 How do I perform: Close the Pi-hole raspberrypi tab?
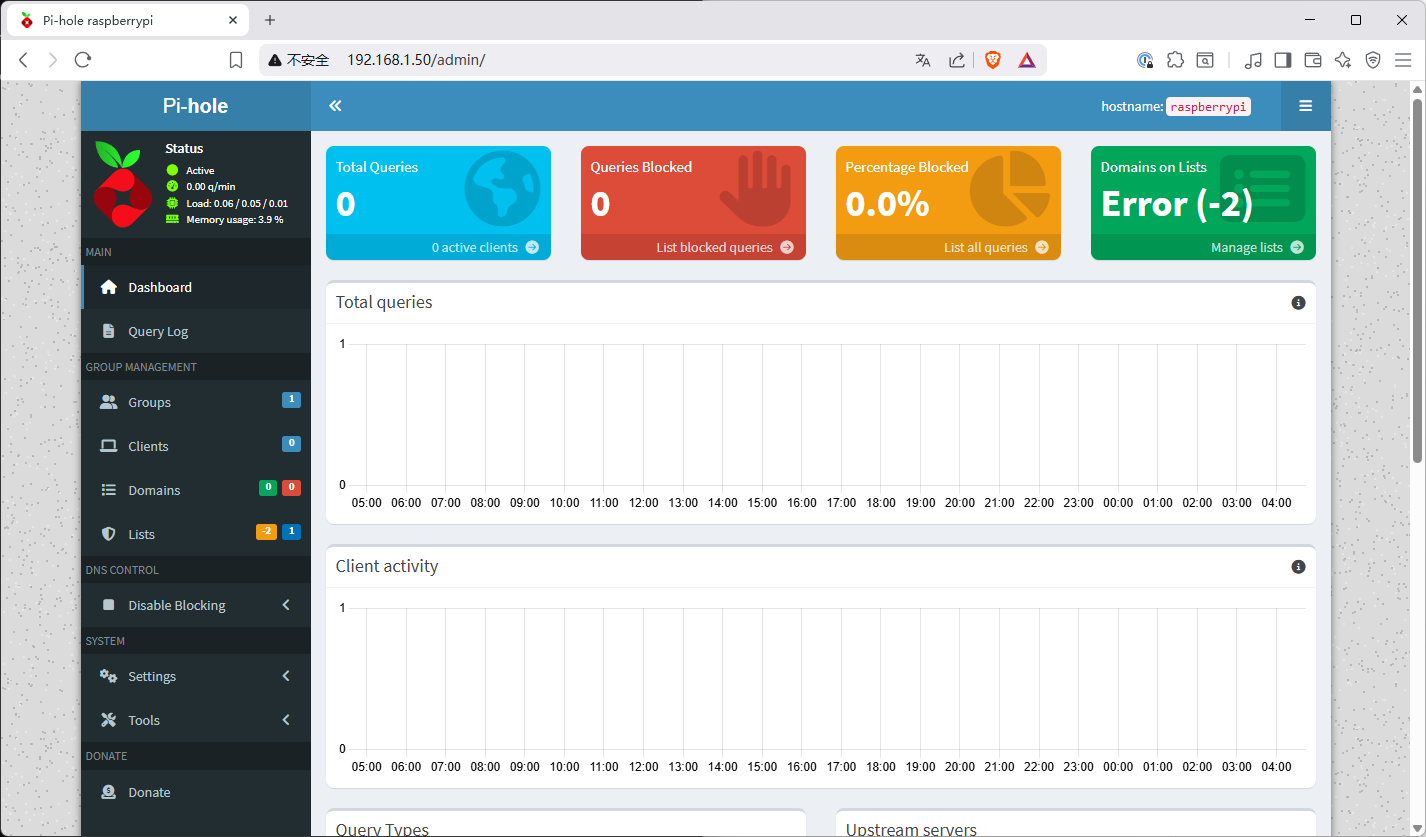click(234, 20)
